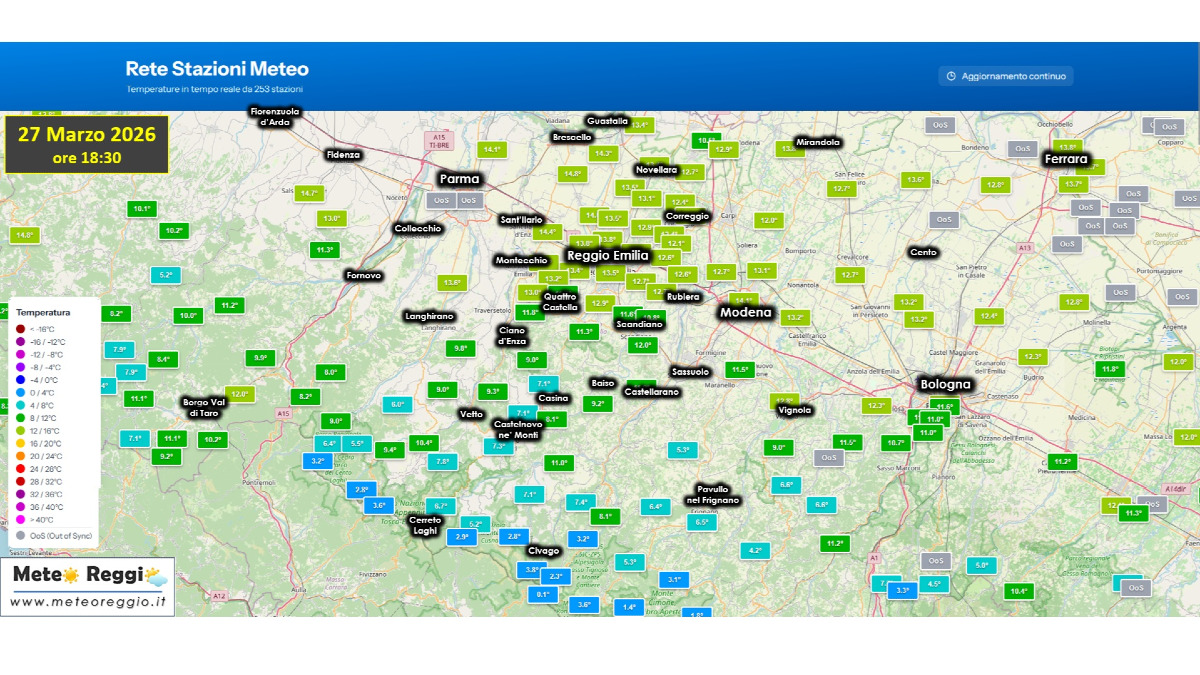The width and height of the screenshot is (1200, 675).
Task: Select the 8.4° station marker
Action: click(163, 359)
